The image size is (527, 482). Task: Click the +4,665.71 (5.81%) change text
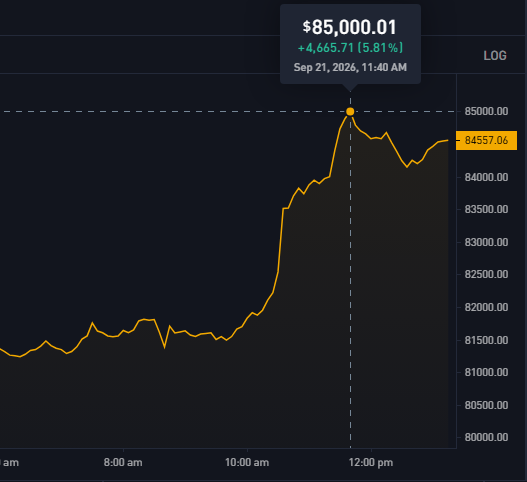pos(350,48)
